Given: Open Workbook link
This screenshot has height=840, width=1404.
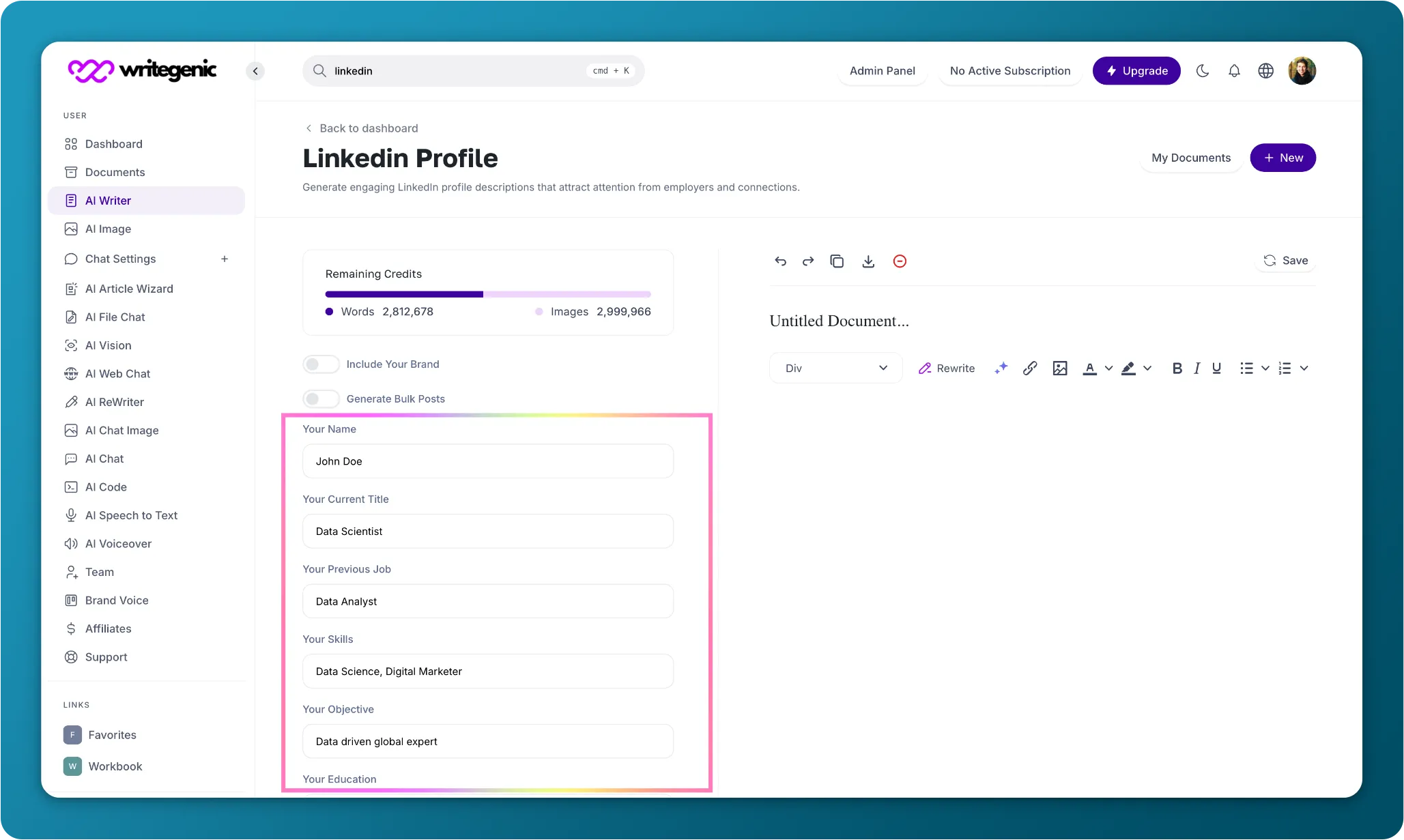Looking at the screenshot, I should tap(103, 766).
